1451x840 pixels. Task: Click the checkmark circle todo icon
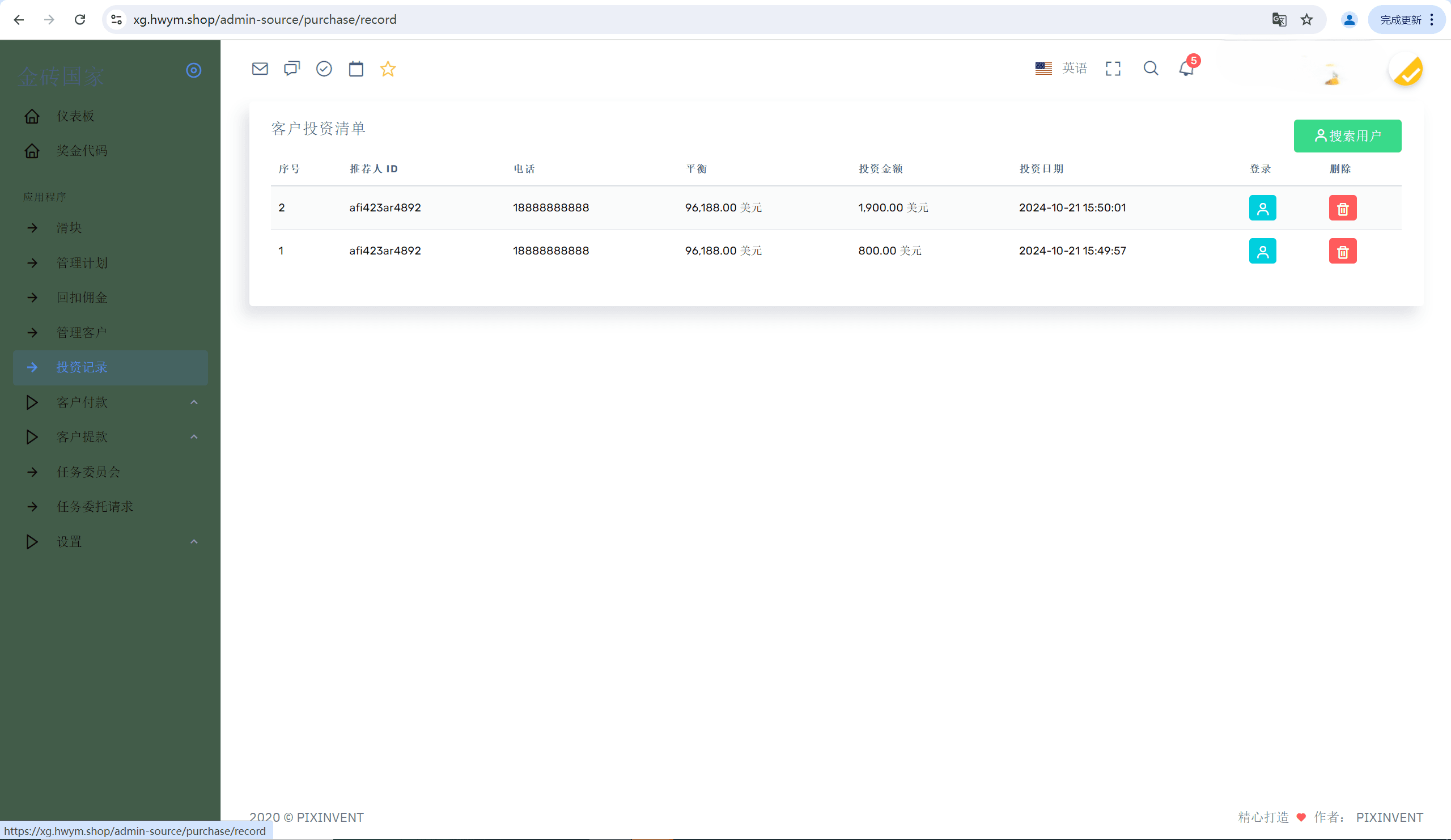point(324,69)
